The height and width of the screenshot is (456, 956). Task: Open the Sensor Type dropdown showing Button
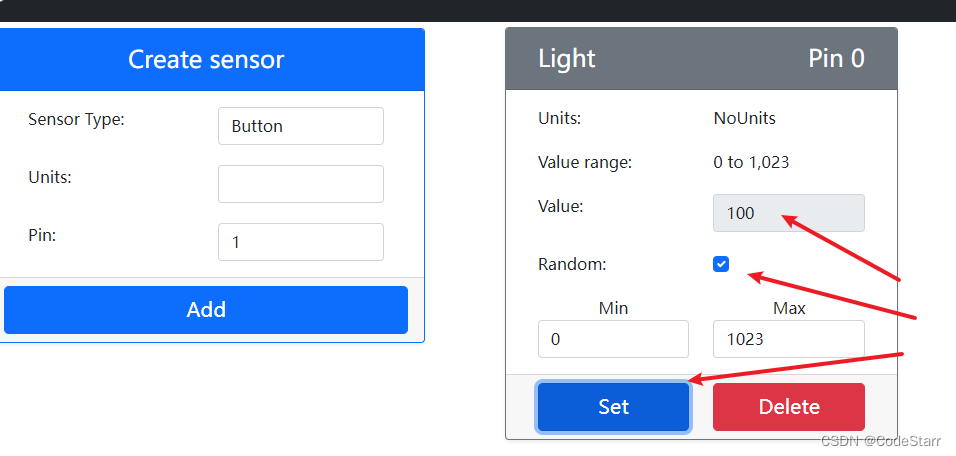pyautogui.click(x=301, y=126)
